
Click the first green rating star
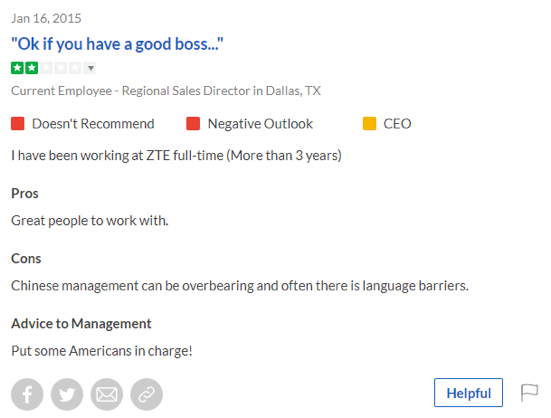pyautogui.click(x=17, y=68)
